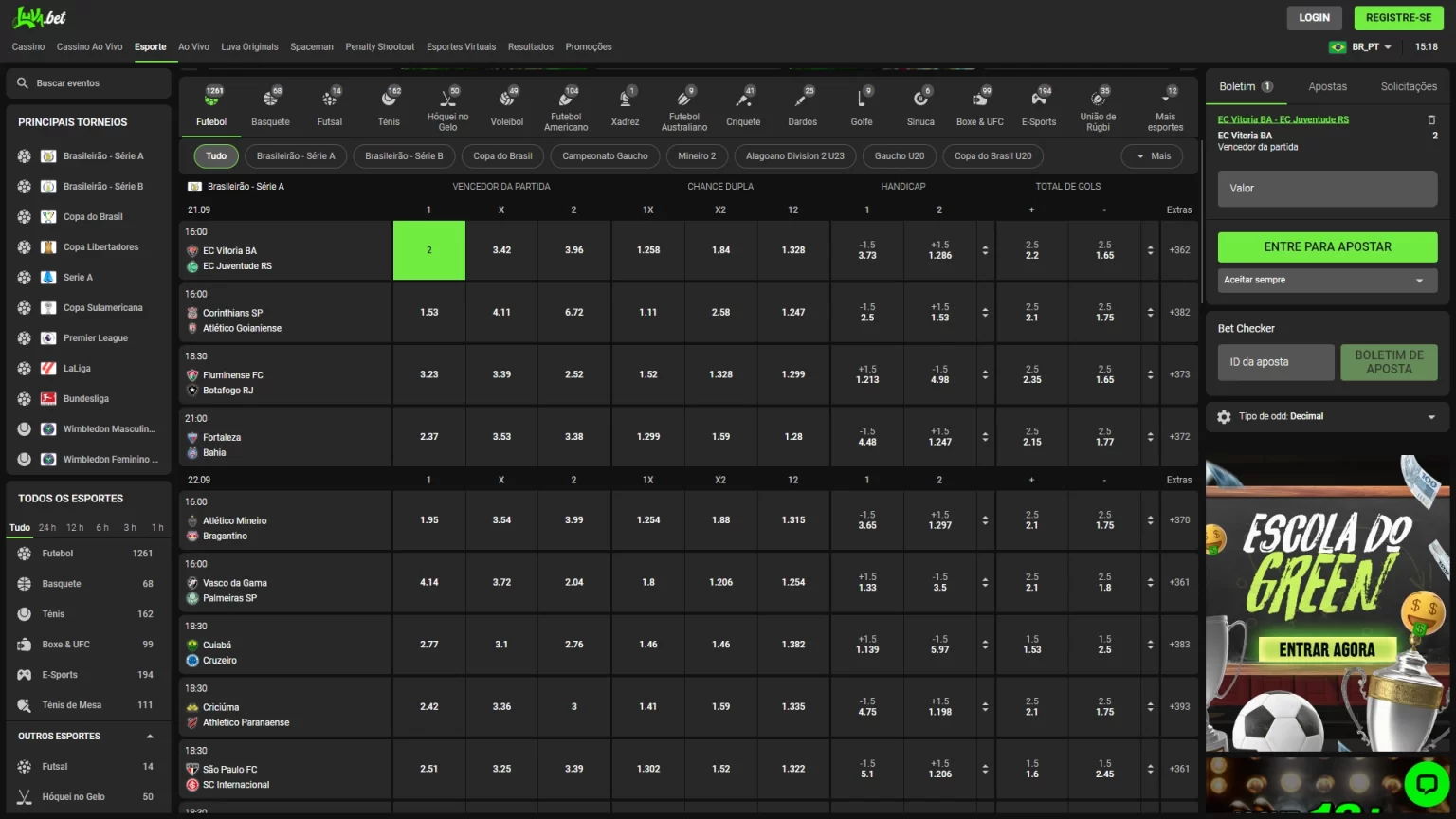The width and height of the screenshot is (1456, 819).
Task: Open the Mais esportes dropdown
Action: [1165, 108]
